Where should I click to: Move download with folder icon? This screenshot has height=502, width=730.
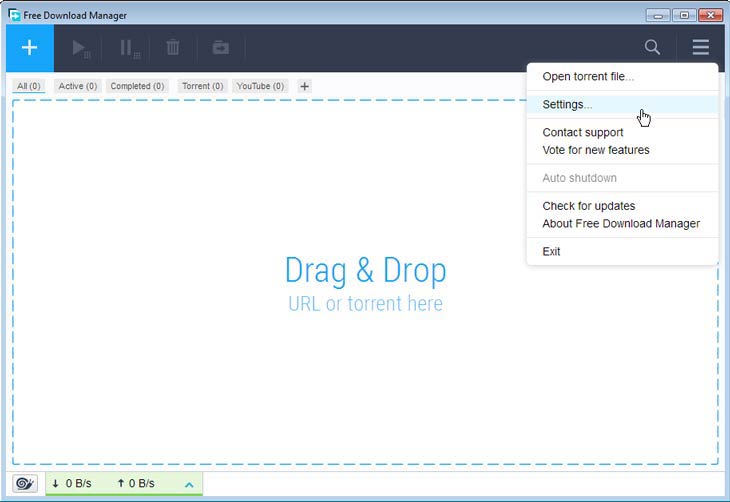point(221,47)
